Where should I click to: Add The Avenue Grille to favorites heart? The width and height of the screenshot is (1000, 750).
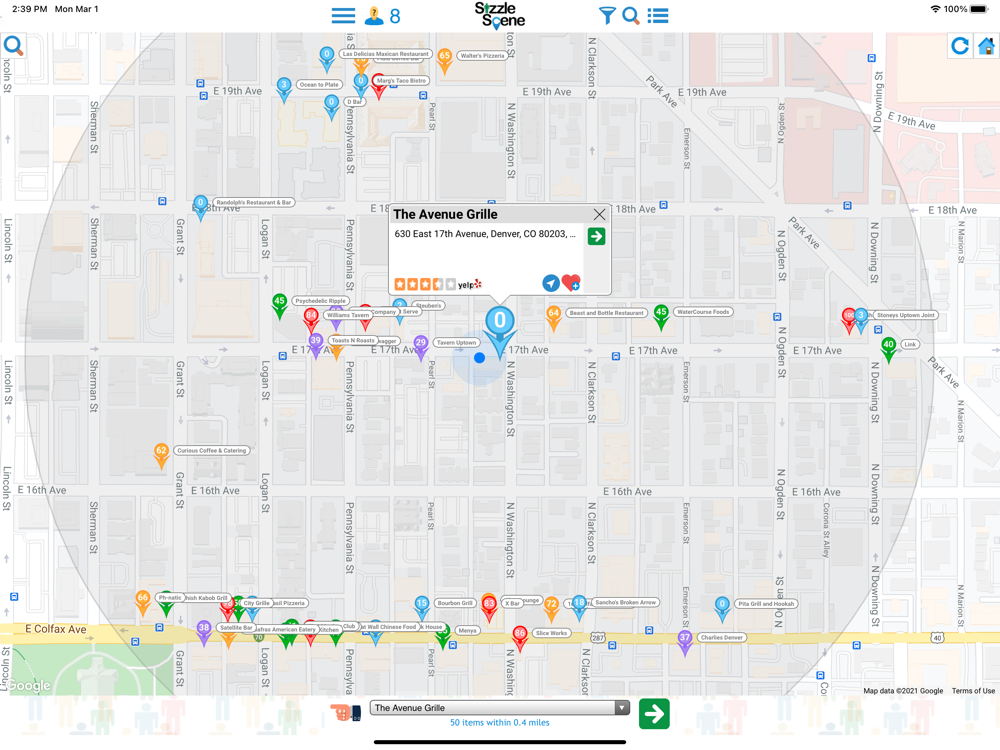(x=571, y=283)
